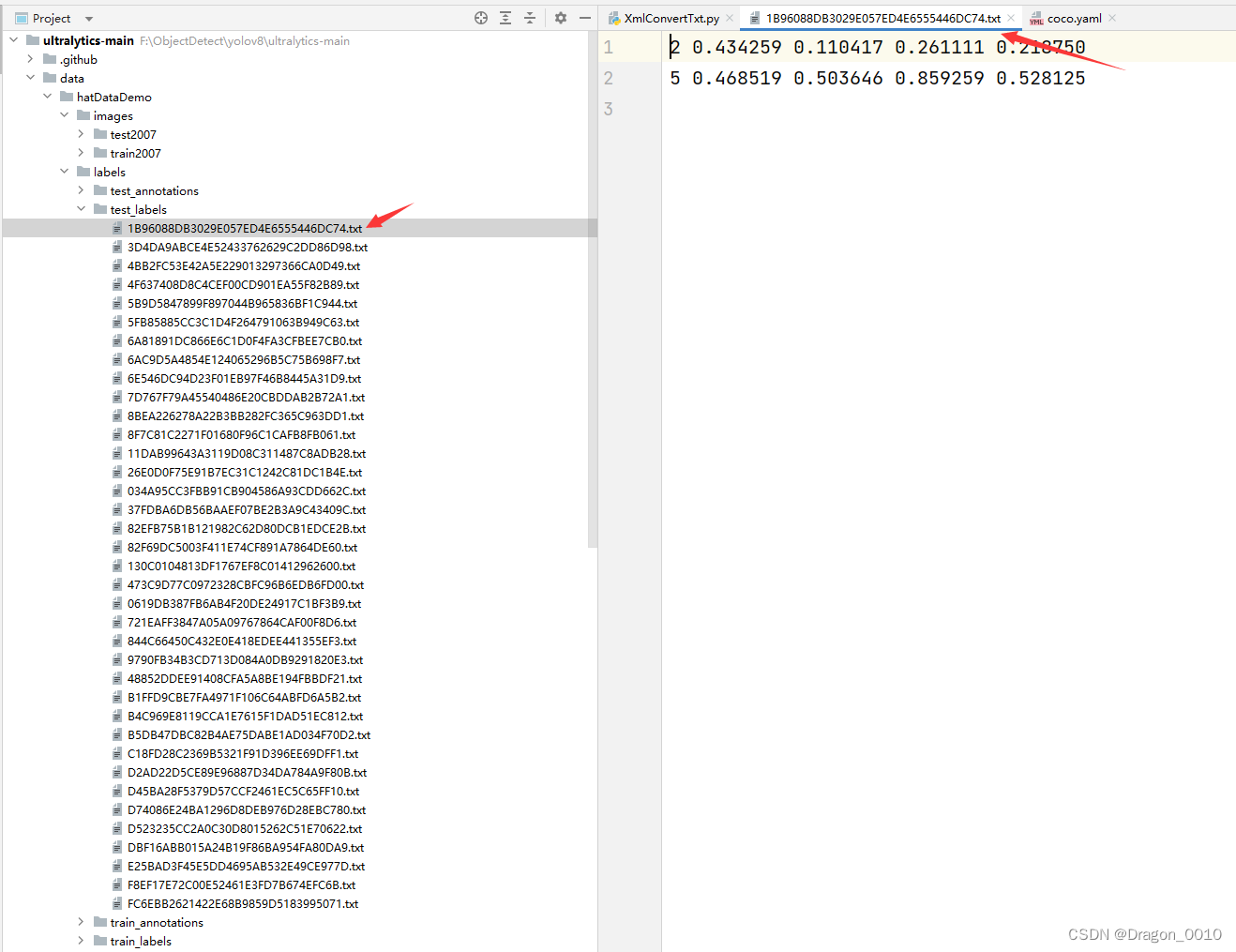The image size is (1236, 952).
Task: Select file 5B9D5847899F897044B965836BF1C944.txt
Action: pyautogui.click(x=242, y=303)
